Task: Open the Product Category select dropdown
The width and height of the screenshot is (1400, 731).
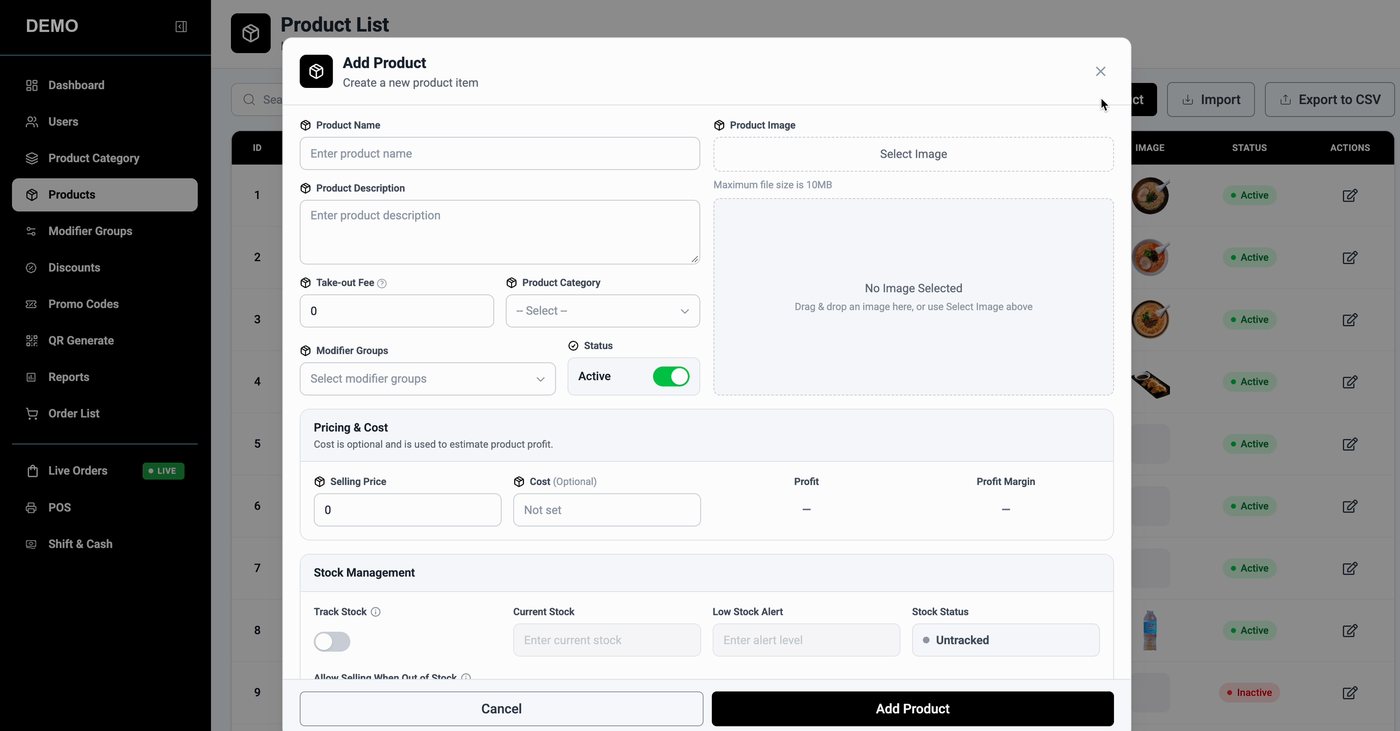Action: (603, 311)
